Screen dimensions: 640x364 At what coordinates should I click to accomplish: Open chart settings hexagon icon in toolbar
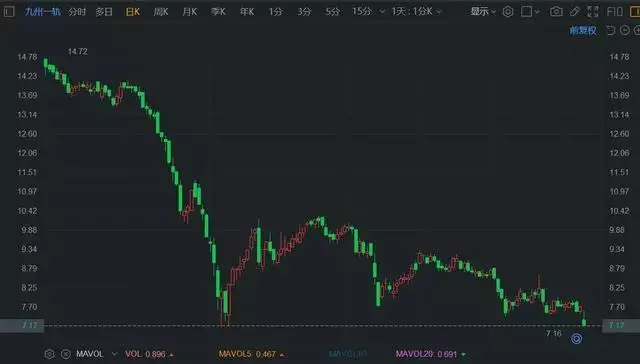point(508,11)
